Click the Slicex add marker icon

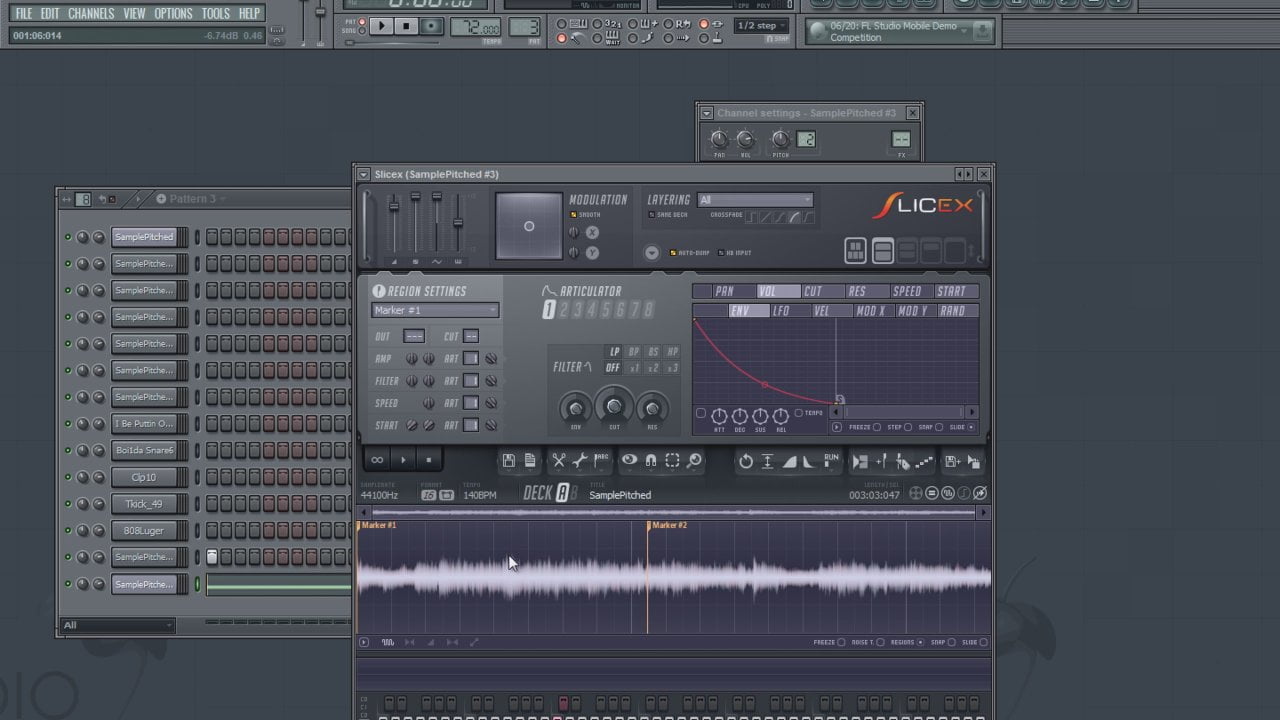coord(881,461)
